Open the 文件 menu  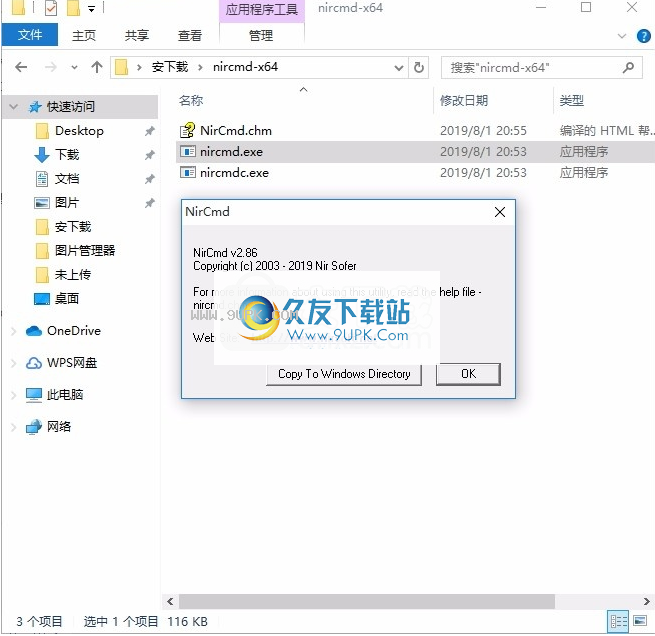point(30,35)
